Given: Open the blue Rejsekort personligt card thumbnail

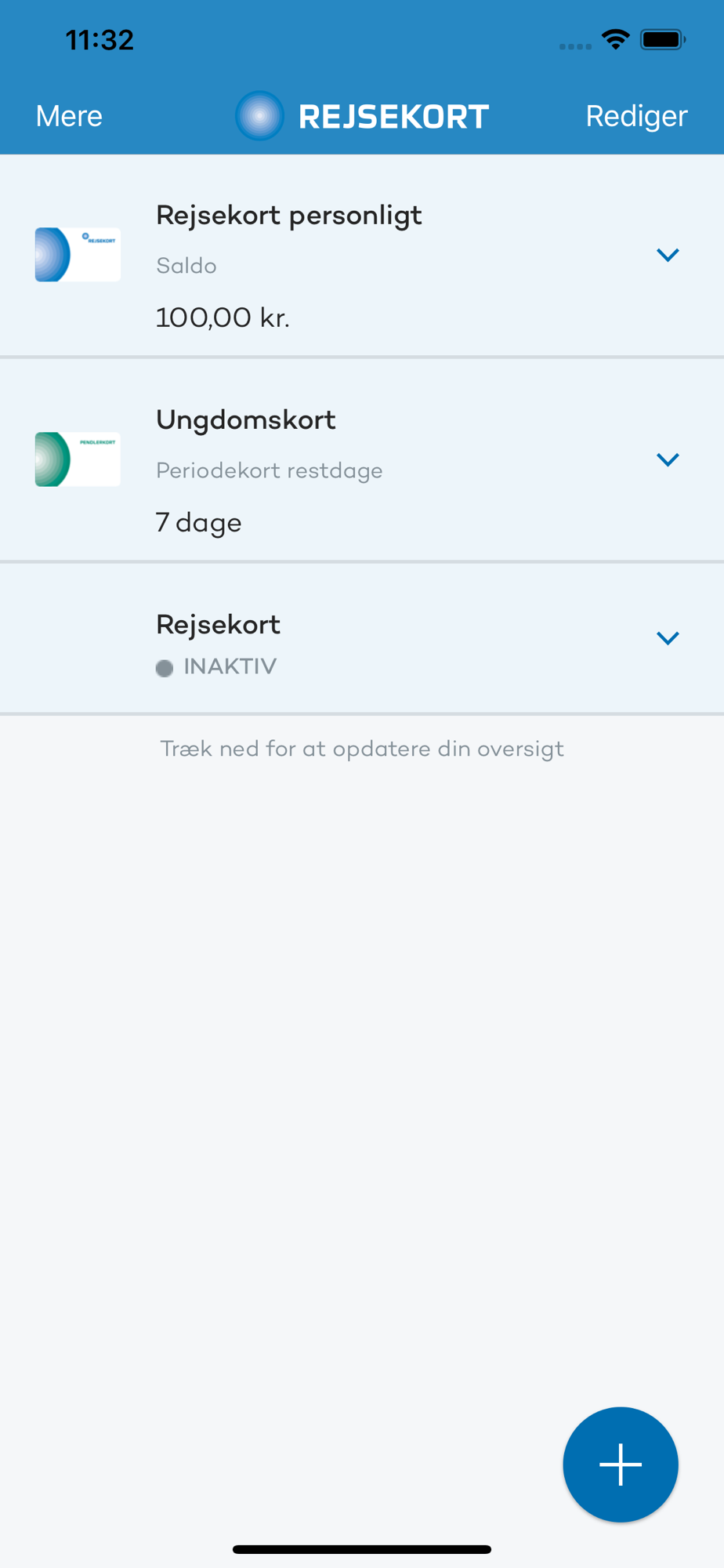Looking at the screenshot, I should [78, 255].
